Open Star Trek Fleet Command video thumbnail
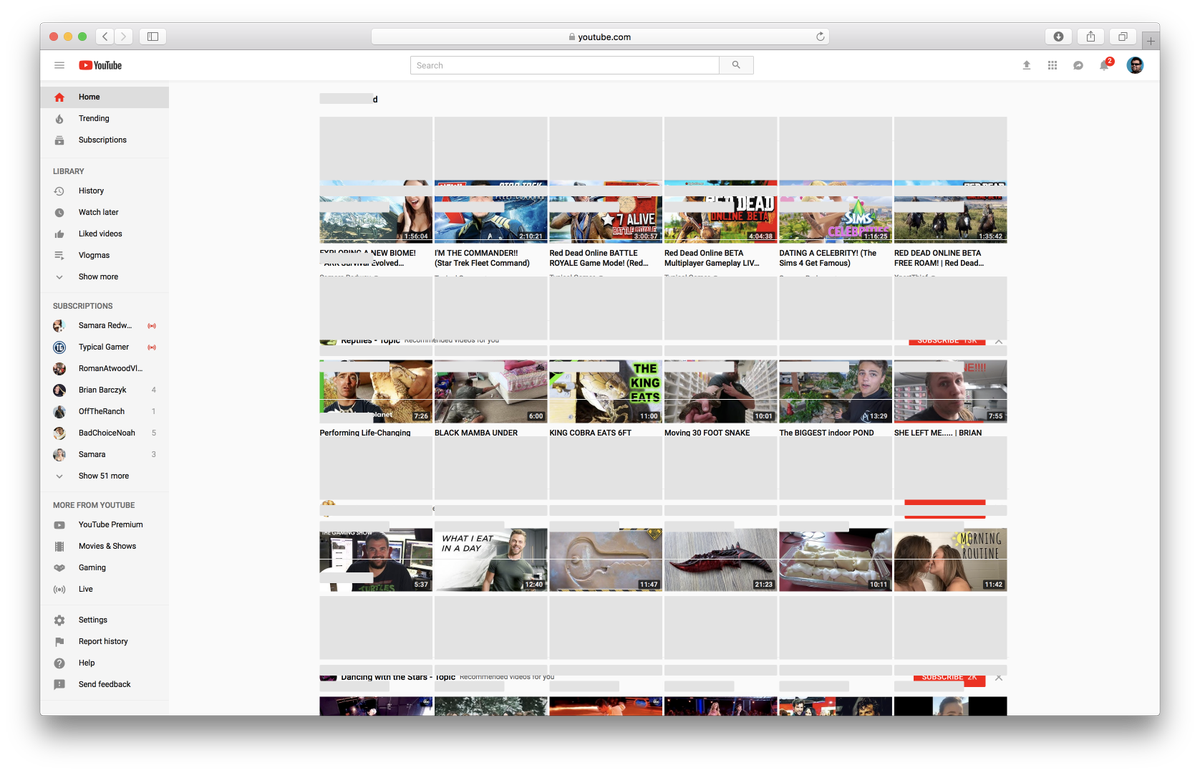Screen dimensions: 1200x773 (x=491, y=211)
